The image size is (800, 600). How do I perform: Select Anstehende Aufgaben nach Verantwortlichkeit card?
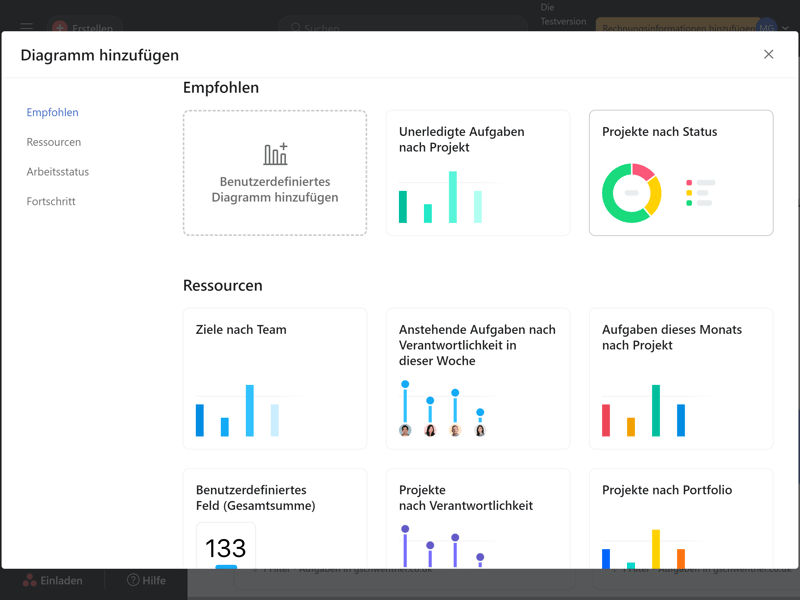coord(478,378)
